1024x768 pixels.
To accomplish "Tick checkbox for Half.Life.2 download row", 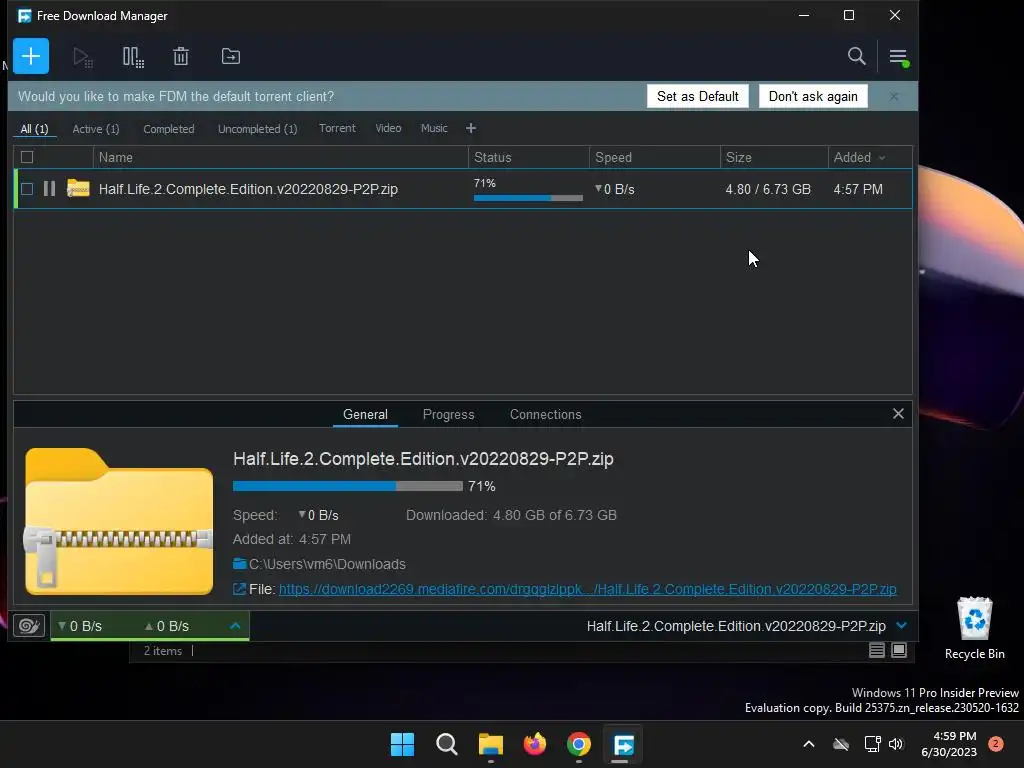I will coord(27,189).
